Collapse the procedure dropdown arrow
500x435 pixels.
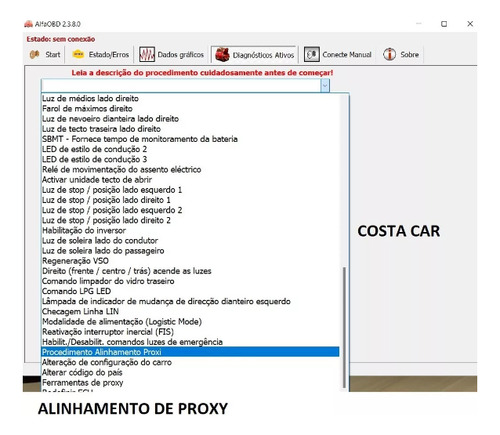pos(325,86)
